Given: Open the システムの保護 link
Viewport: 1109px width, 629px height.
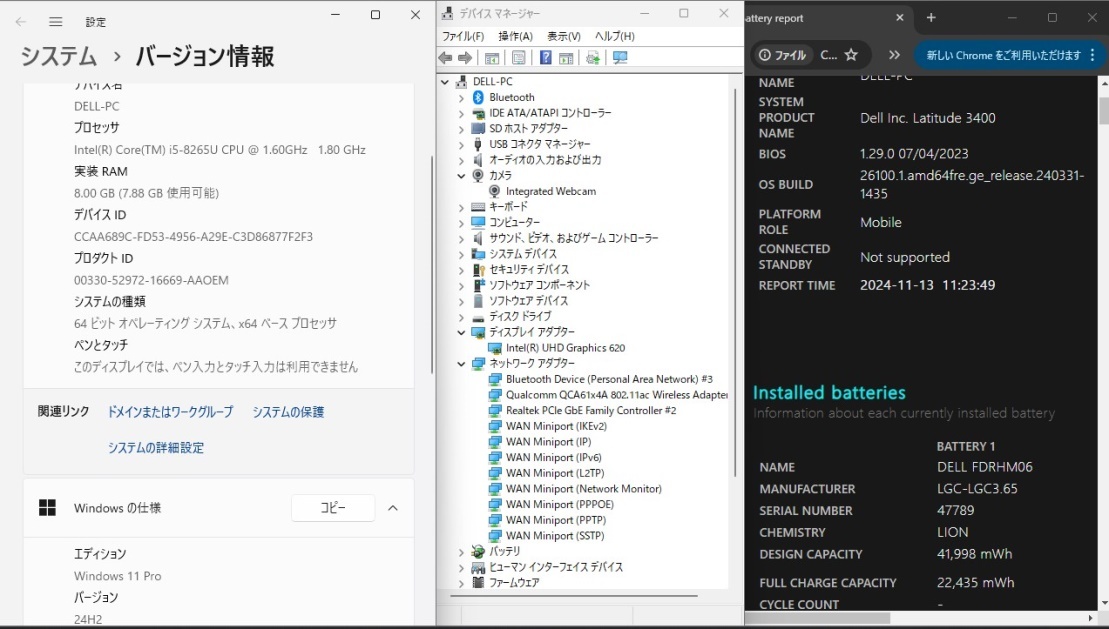Looking at the screenshot, I should 289,412.
